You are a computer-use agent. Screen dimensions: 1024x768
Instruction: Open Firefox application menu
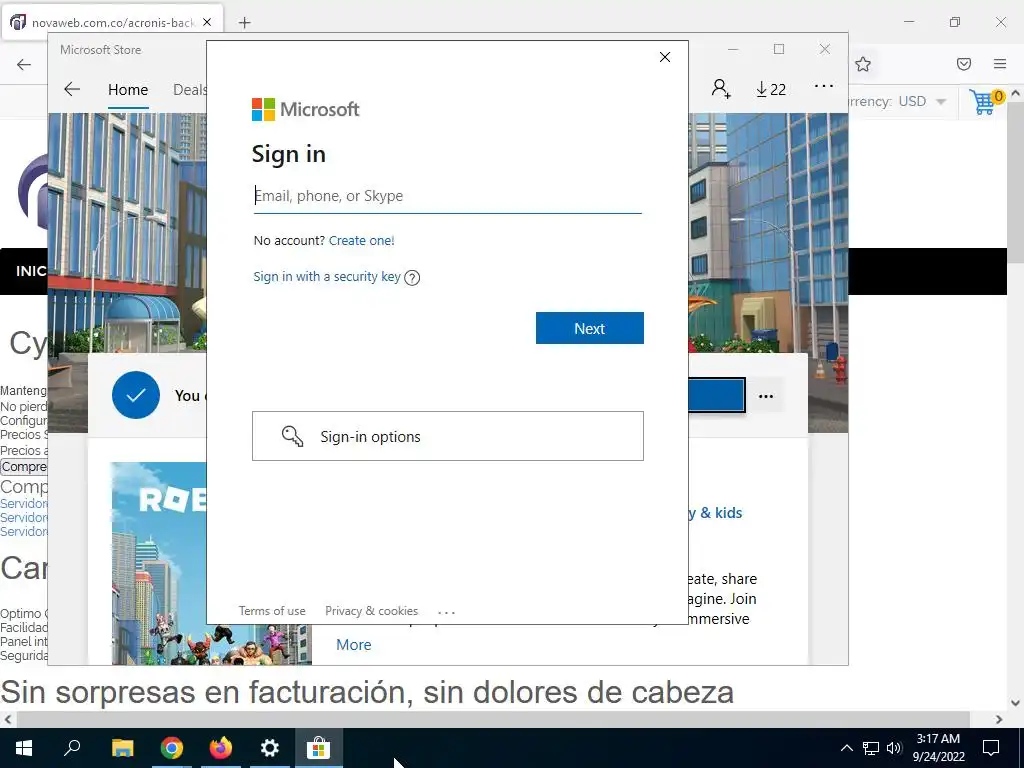[1000, 64]
